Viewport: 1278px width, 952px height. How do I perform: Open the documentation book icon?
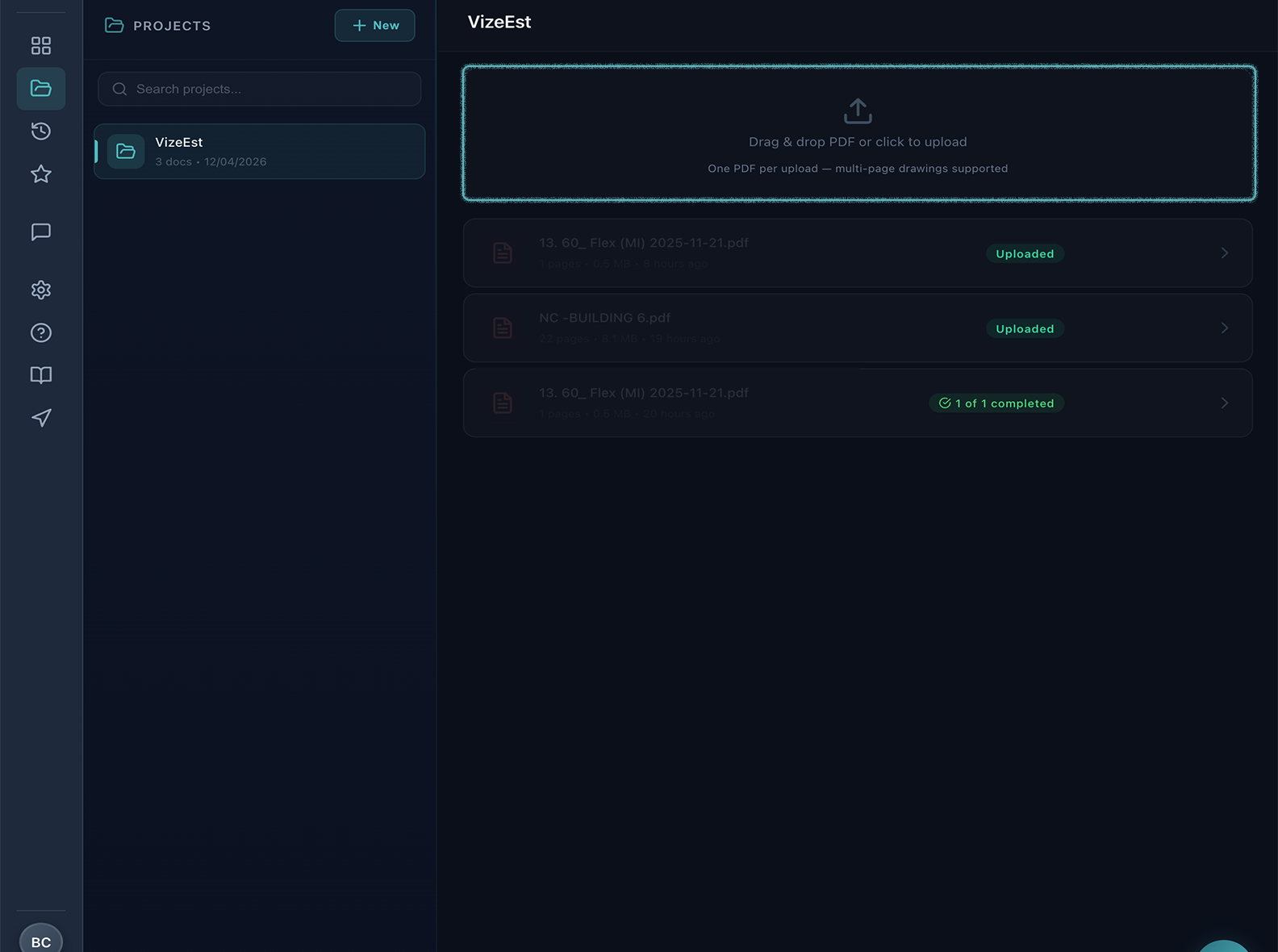tap(40, 375)
